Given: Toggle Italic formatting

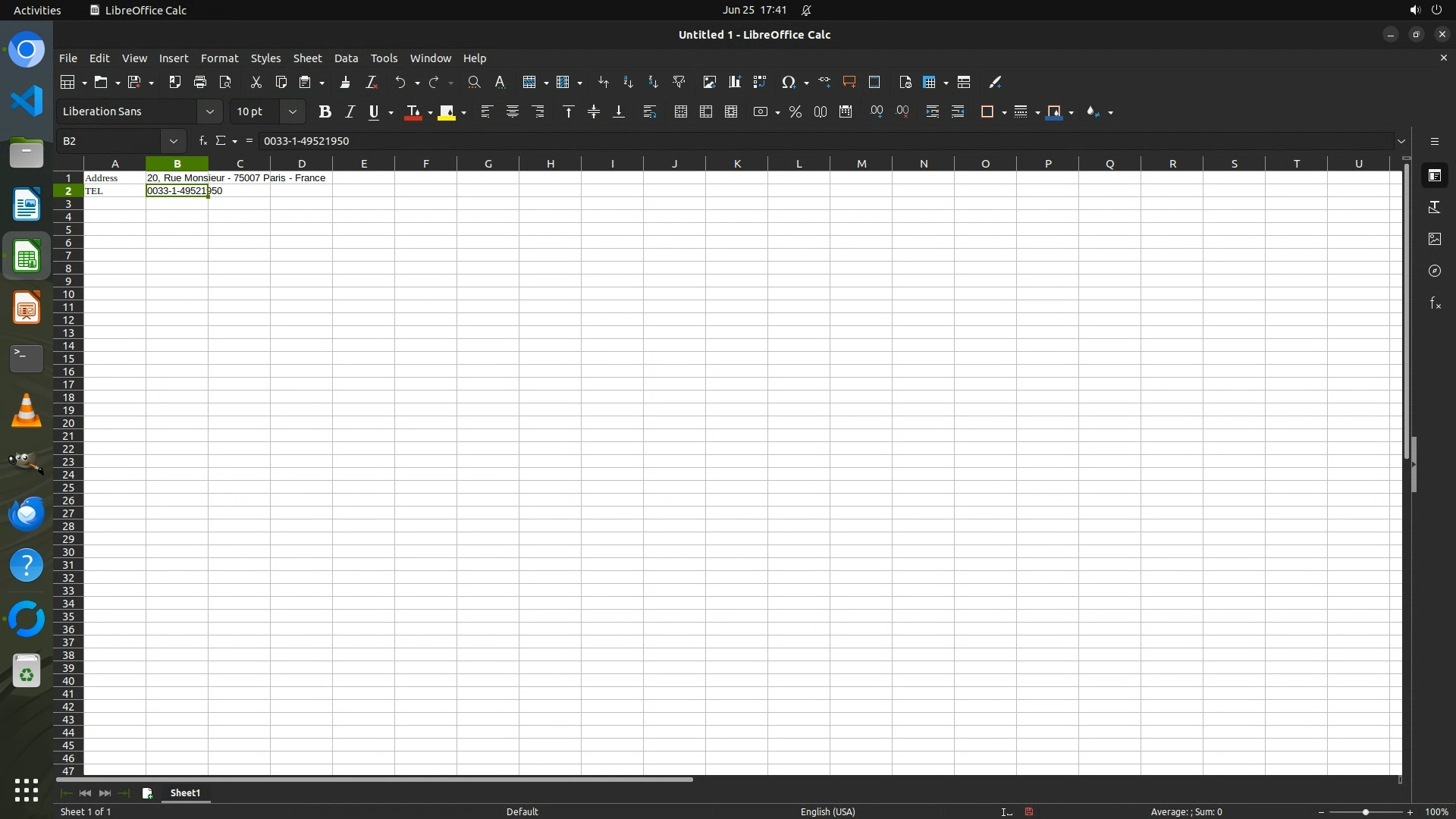Looking at the screenshot, I should tap(350, 111).
